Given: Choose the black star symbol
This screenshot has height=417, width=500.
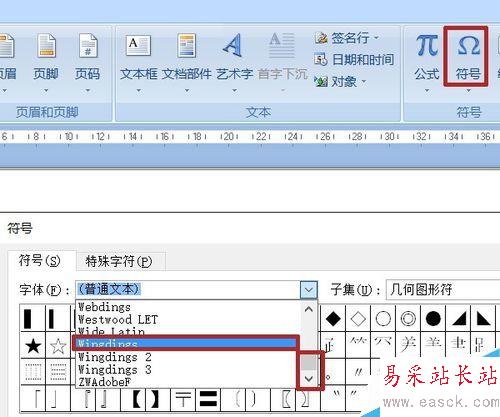Looking at the screenshot, I should [x=33, y=346].
